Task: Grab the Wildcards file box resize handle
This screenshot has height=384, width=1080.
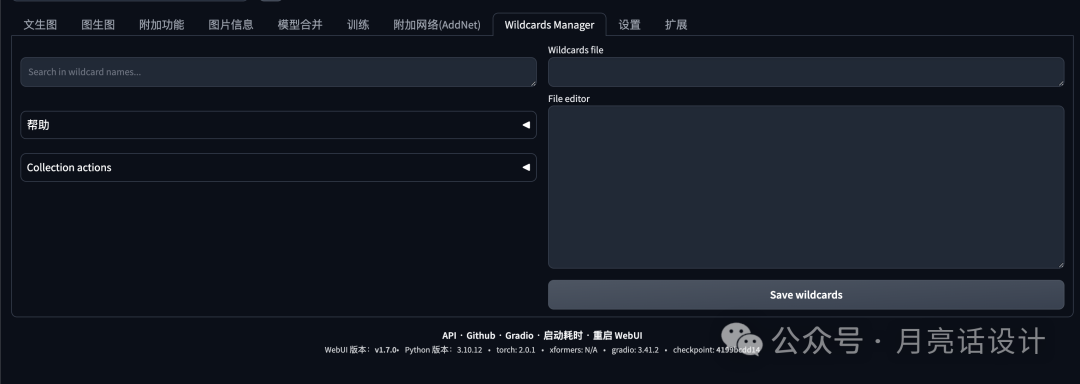Action: pyautogui.click(x=1060, y=83)
